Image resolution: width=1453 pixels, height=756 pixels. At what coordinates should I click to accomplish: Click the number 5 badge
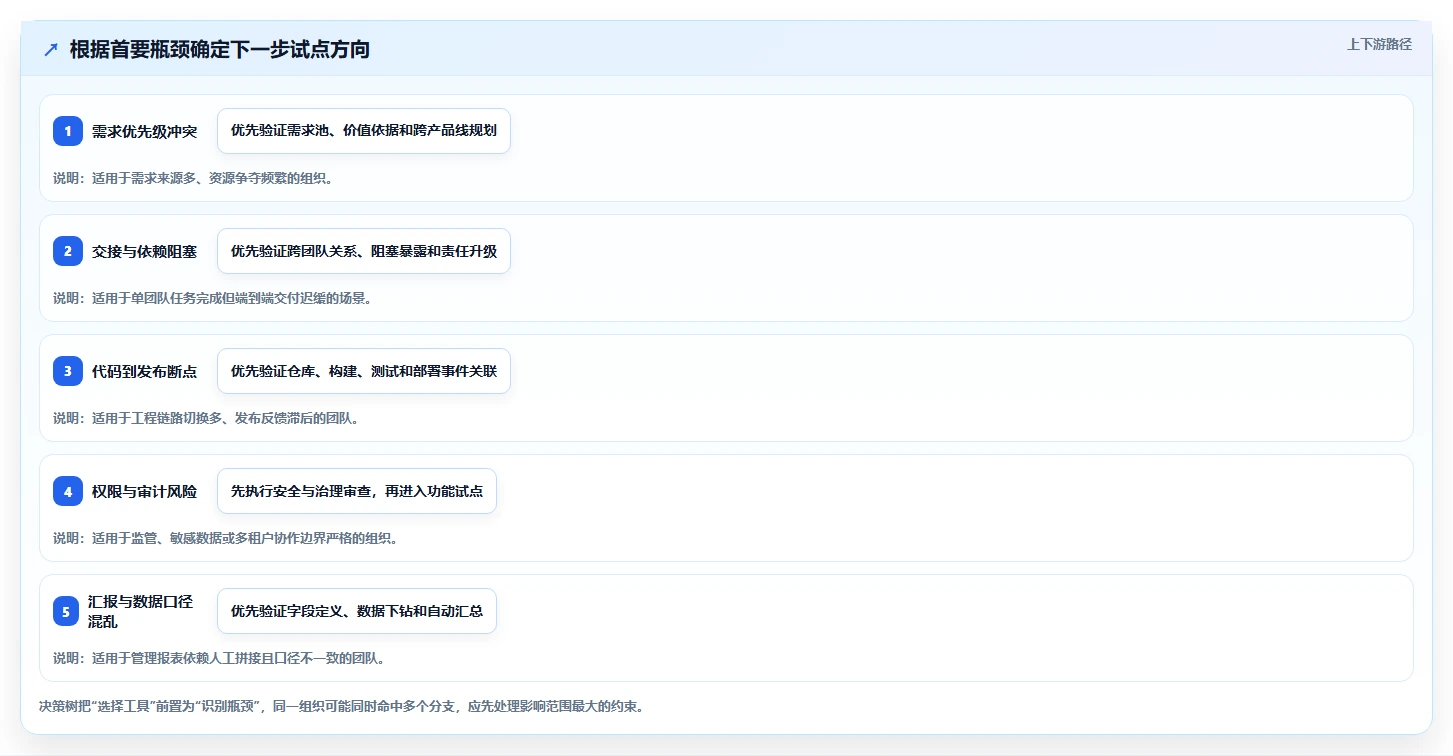click(68, 611)
